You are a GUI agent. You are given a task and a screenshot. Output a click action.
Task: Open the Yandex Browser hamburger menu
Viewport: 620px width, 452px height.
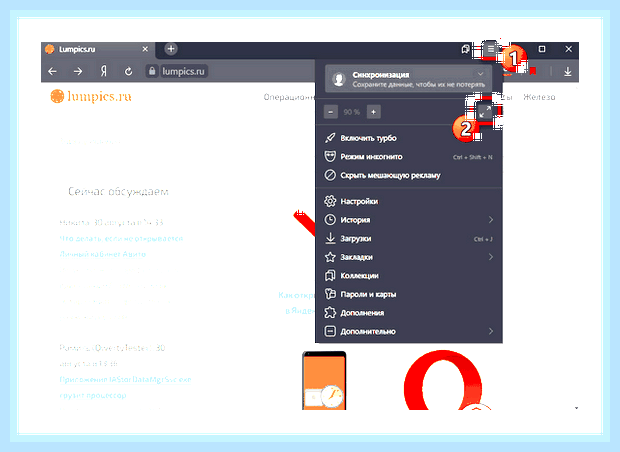coord(490,49)
